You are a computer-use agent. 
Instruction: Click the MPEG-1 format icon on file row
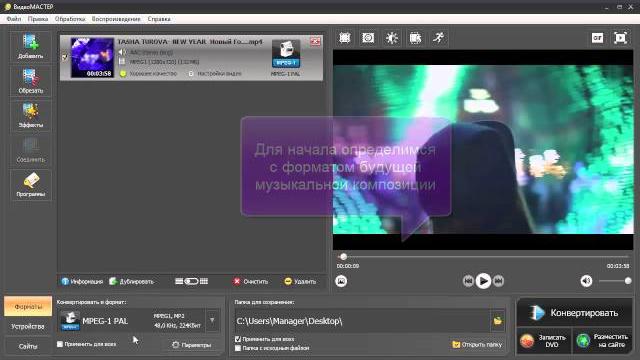pyautogui.click(x=286, y=53)
